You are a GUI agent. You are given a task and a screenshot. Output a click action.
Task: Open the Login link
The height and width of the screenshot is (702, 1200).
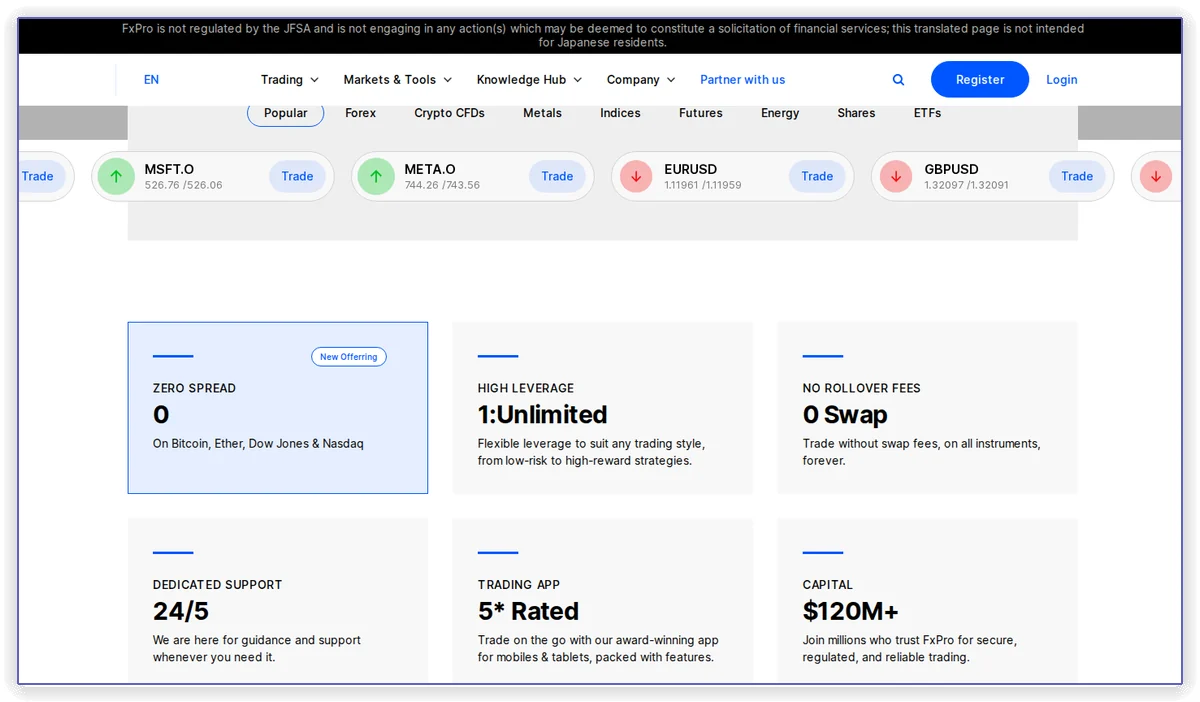click(x=1062, y=80)
